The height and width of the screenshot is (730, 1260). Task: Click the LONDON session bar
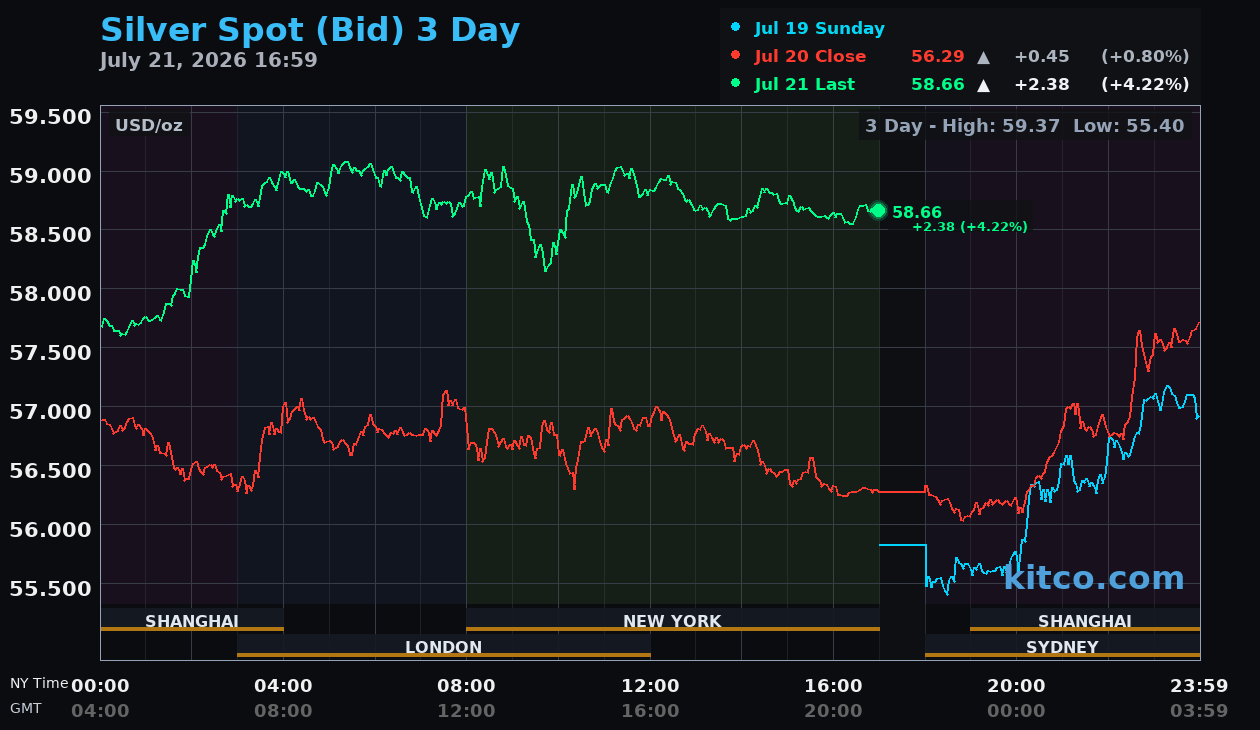[444, 646]
